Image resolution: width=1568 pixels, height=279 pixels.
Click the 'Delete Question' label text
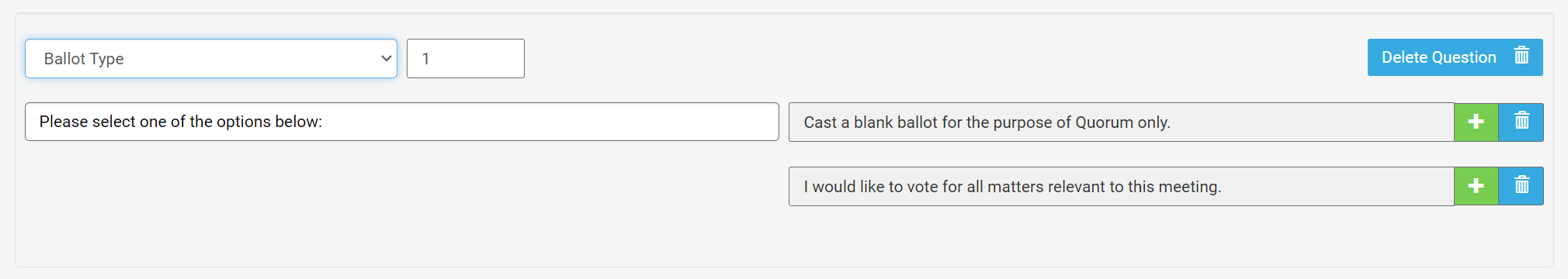tap(1438, 57)
